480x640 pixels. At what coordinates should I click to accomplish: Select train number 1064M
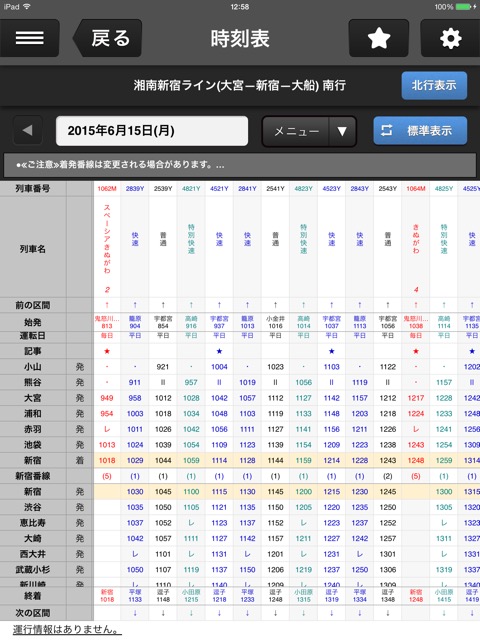(x=416, y=189)
